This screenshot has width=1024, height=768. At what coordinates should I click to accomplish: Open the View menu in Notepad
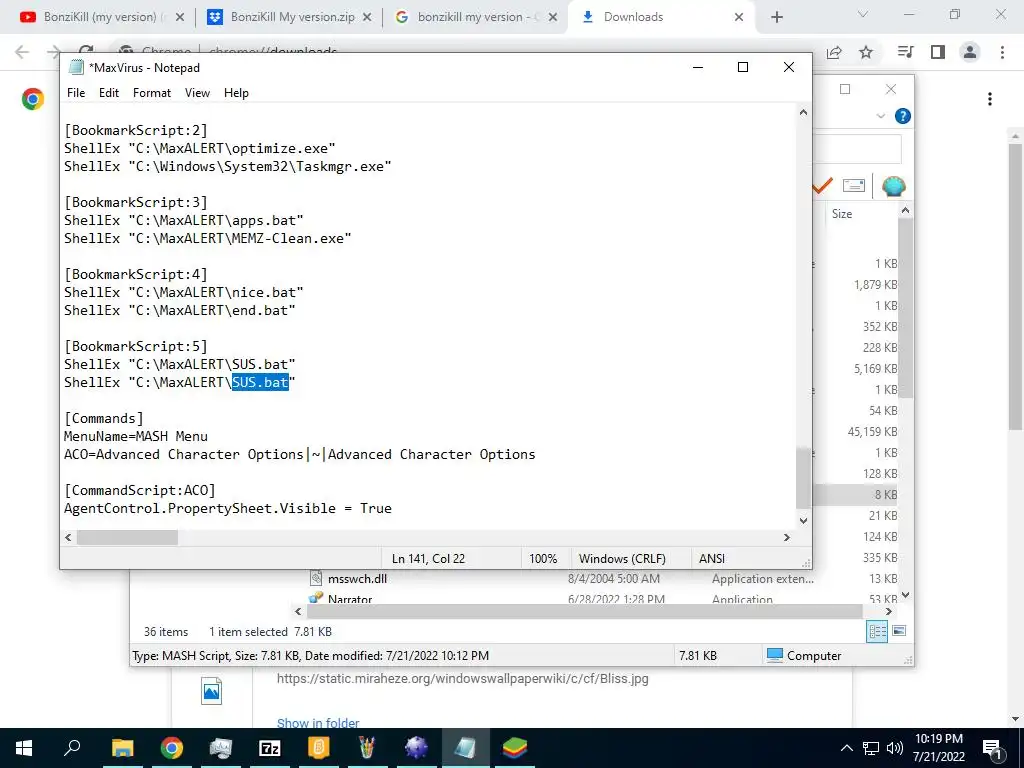tap(197, 93)
